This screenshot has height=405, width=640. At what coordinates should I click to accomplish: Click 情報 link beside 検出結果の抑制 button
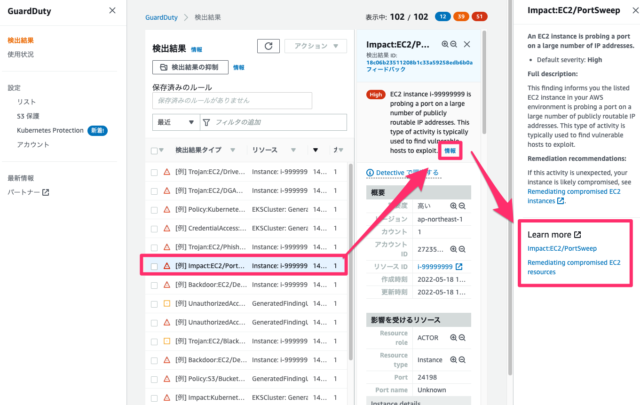pyautogui.click(x=238, y=67)
